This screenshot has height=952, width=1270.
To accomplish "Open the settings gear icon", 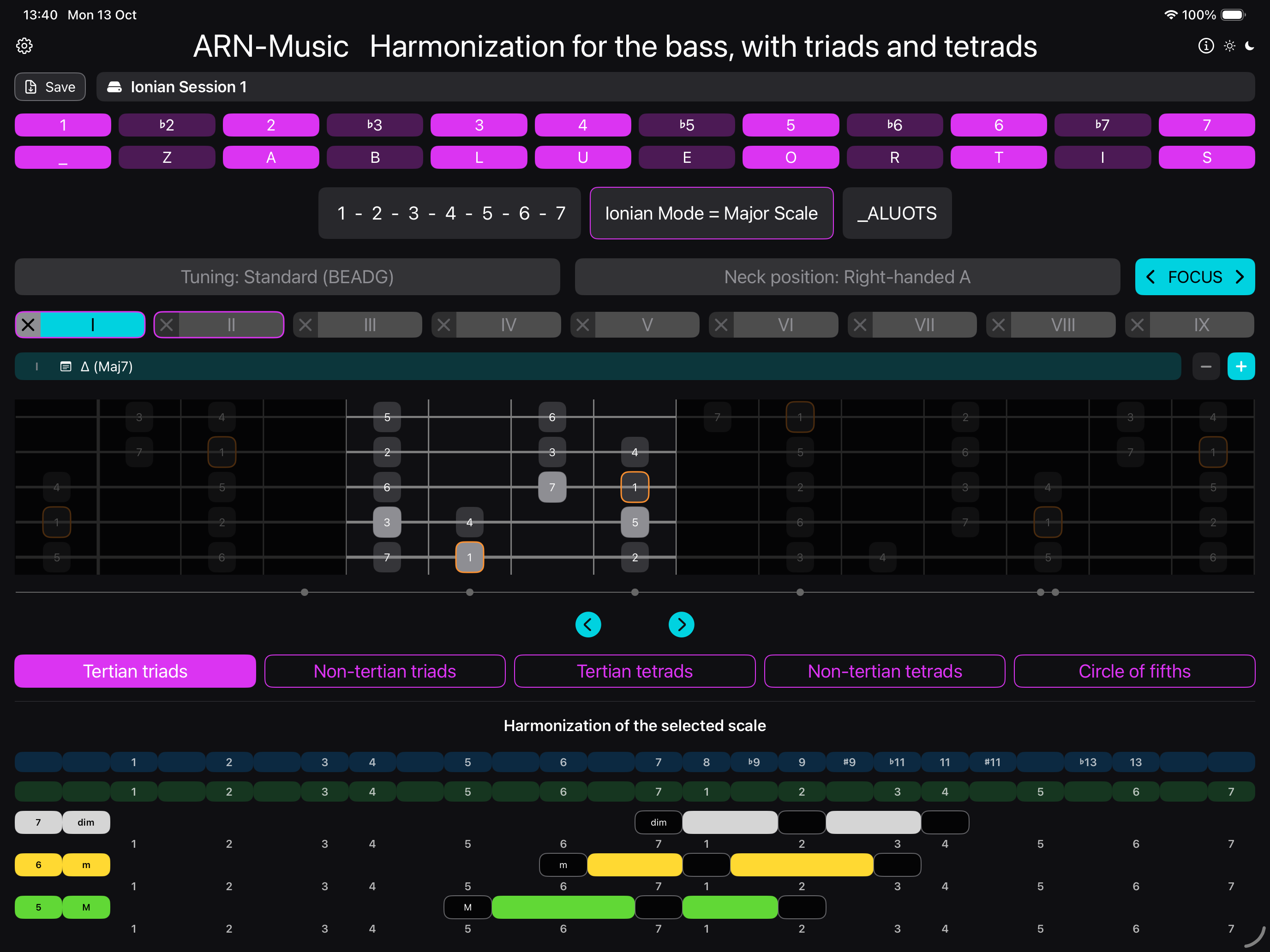I will [x=24, y=46].
